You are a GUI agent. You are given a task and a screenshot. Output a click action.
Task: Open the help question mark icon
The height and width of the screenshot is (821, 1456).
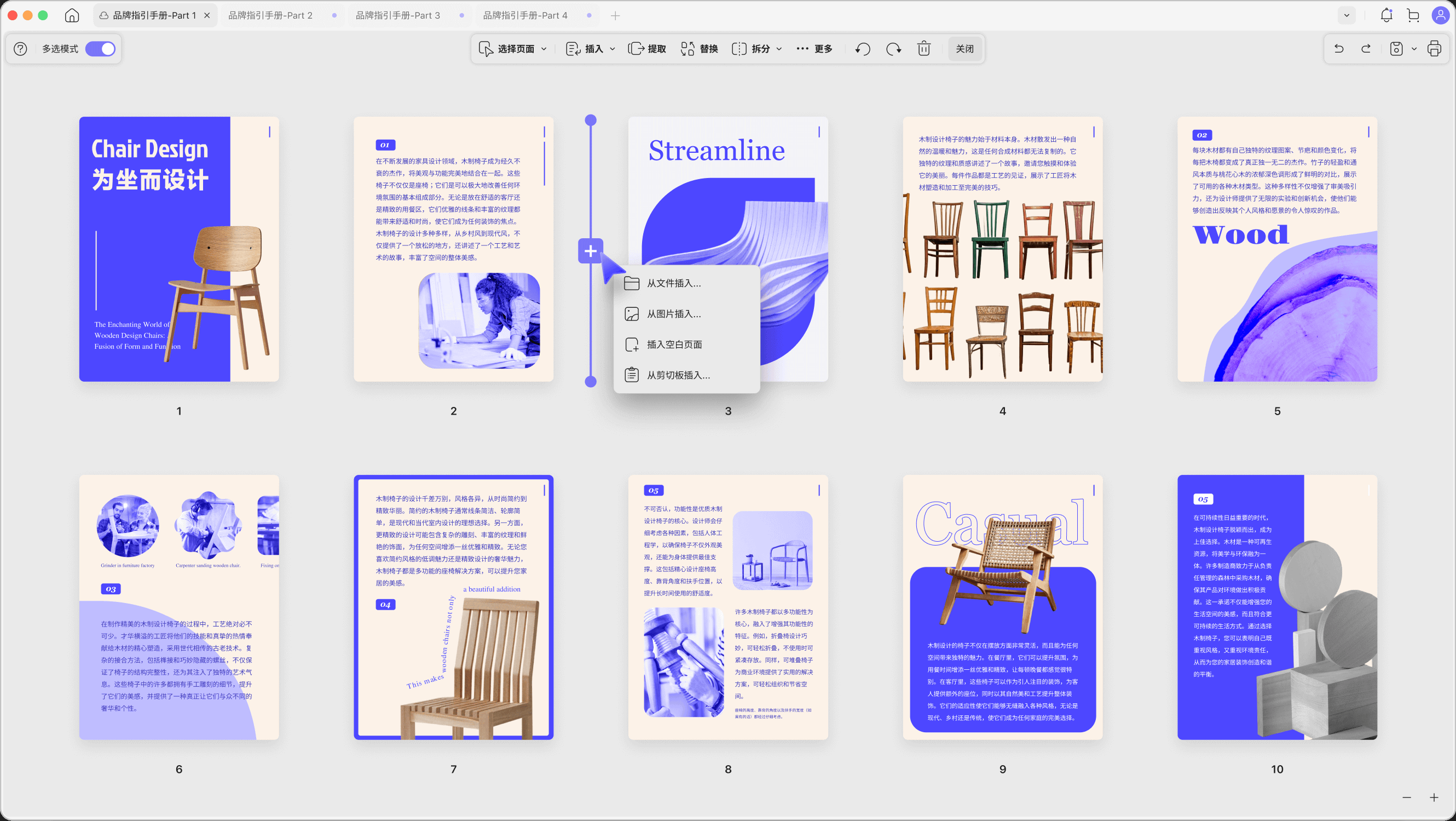tap(20, 49)
